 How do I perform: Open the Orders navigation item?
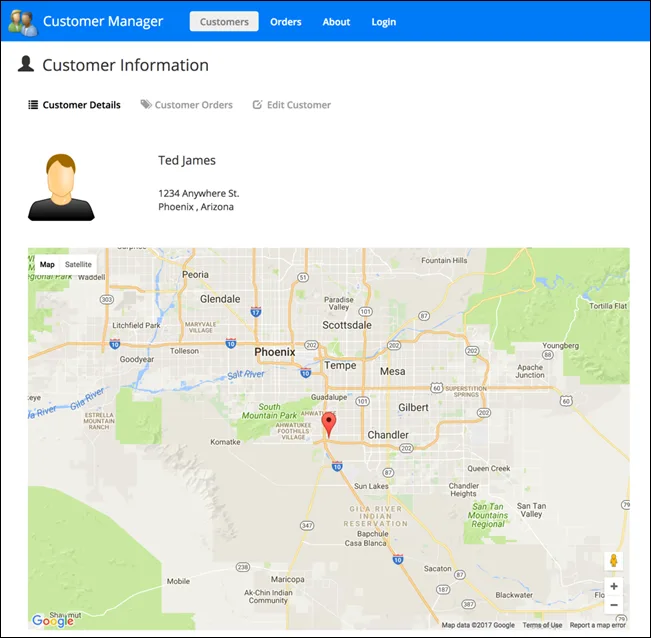(286, 22)
